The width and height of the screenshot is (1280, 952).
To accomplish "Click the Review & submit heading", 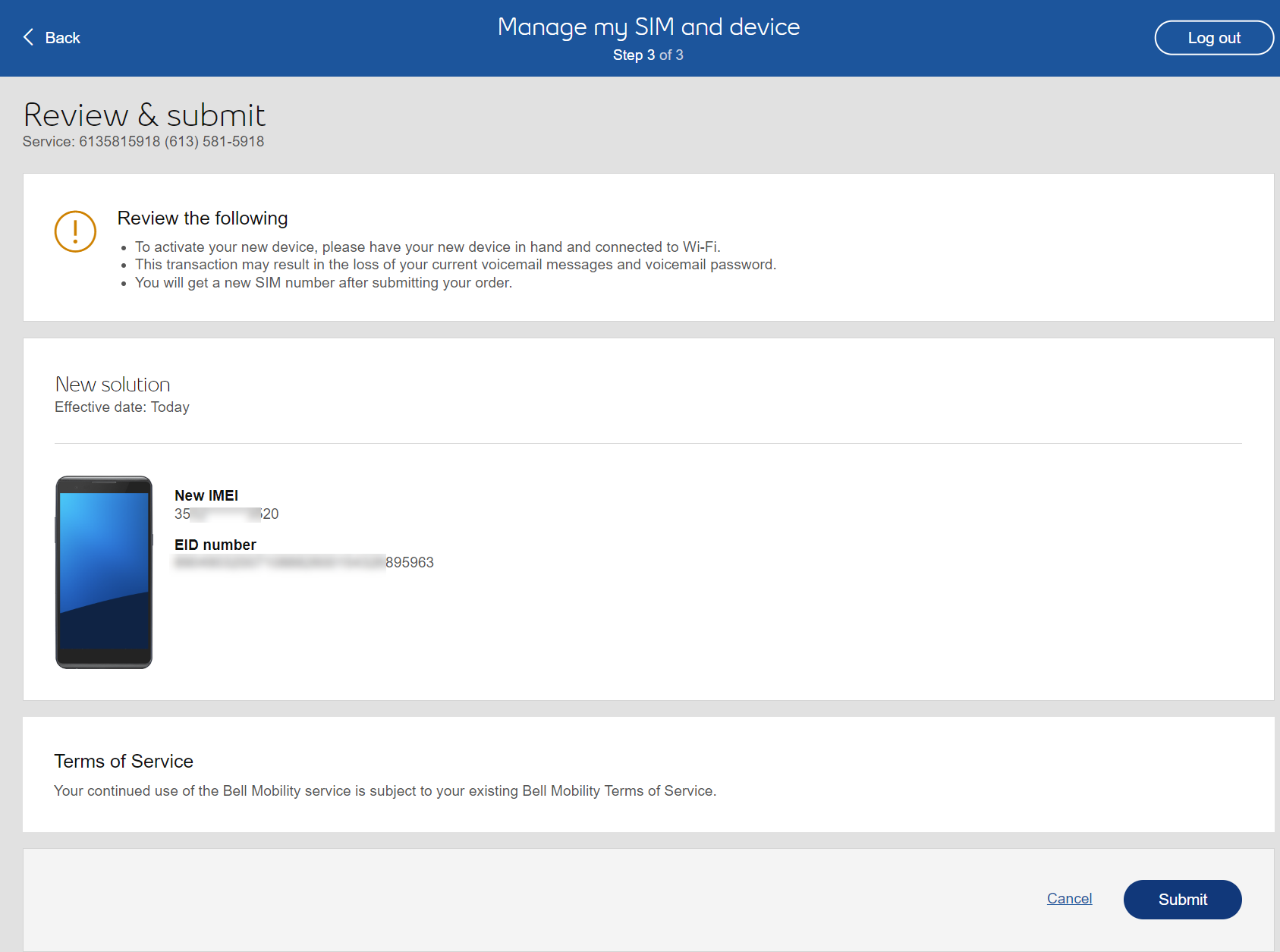I will coord(144,115).
